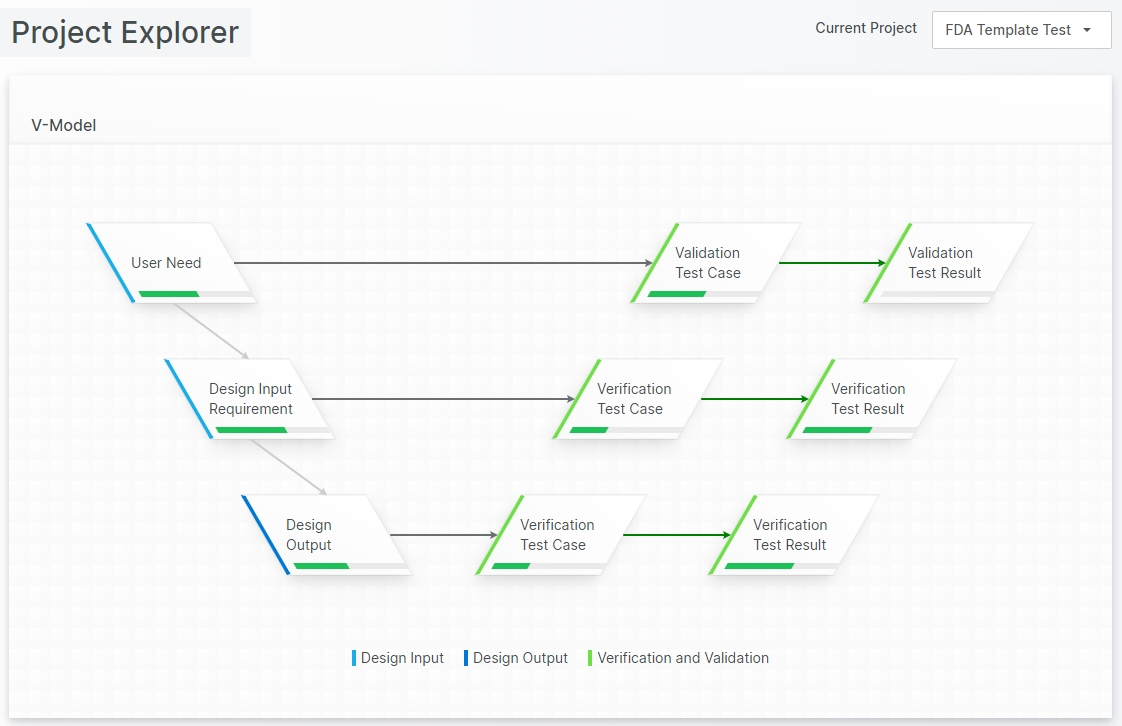Open the Validation Test Result node
Image resolution: width=1122 pixels, height=726 pixels.
(944, 262)
